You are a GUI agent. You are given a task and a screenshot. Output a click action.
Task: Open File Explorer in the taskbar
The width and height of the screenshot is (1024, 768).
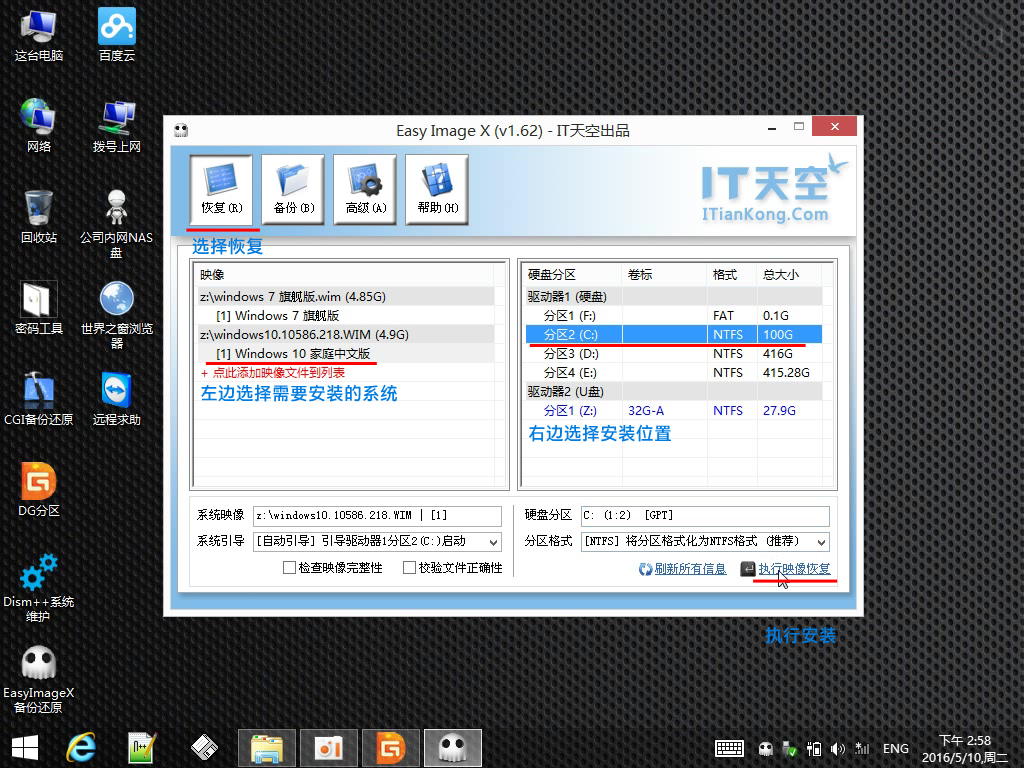pos(267,748)
